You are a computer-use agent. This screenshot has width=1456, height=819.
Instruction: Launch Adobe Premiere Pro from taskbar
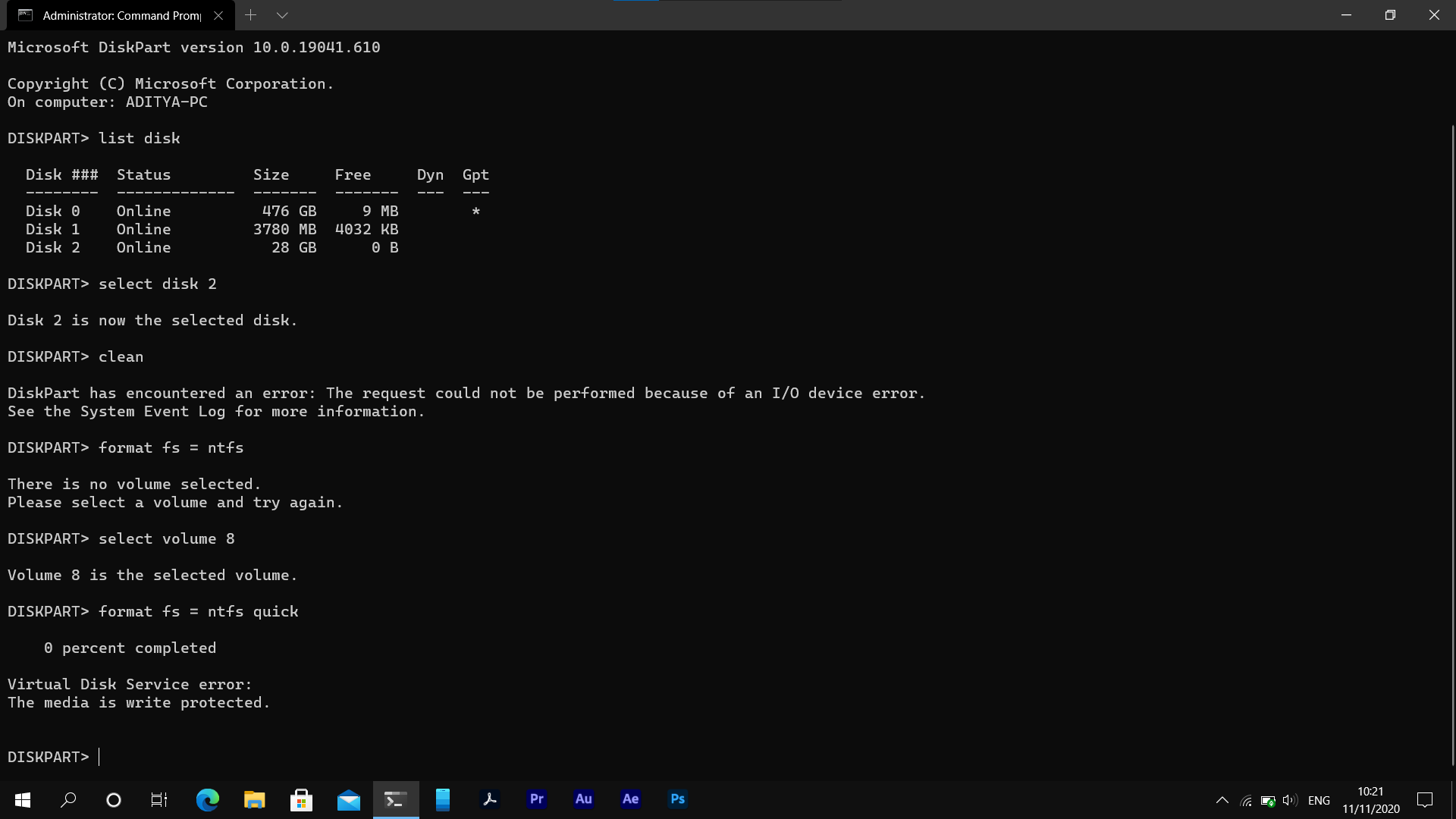537,799
